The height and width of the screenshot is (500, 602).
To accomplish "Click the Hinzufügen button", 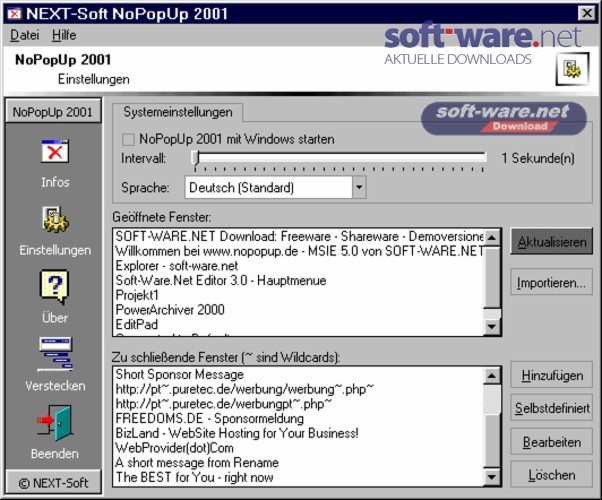I will (552, 375).
